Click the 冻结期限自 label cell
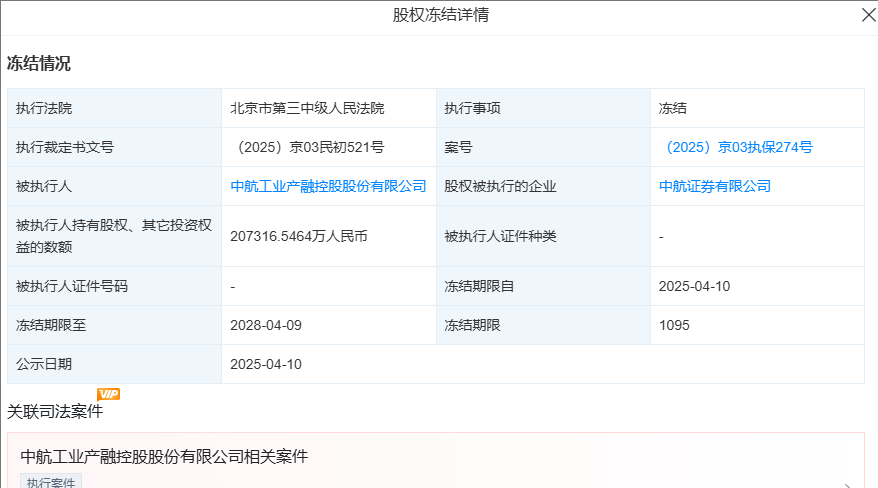 point(543,287)
